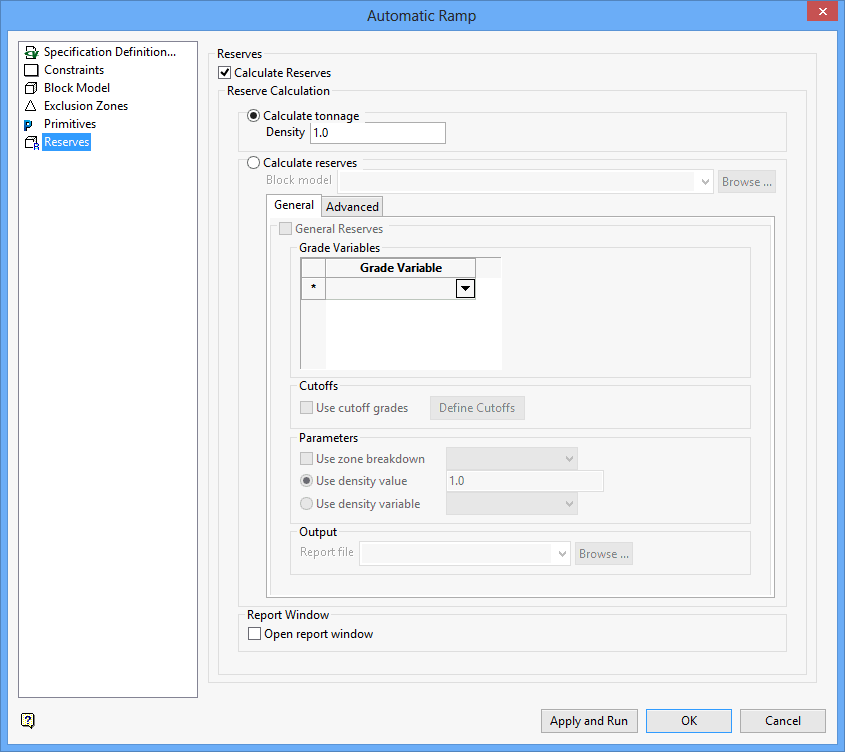Select Constraints in the left list
The width and height of the screenshot is (845, 752).
click(74, 70)
